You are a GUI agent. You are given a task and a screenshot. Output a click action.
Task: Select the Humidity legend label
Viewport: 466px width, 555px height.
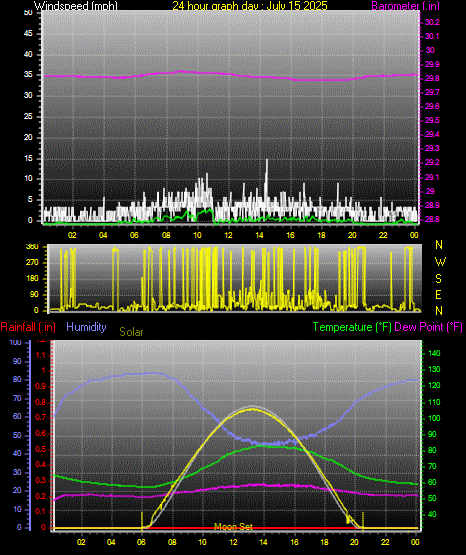click(x=86, y=327)
